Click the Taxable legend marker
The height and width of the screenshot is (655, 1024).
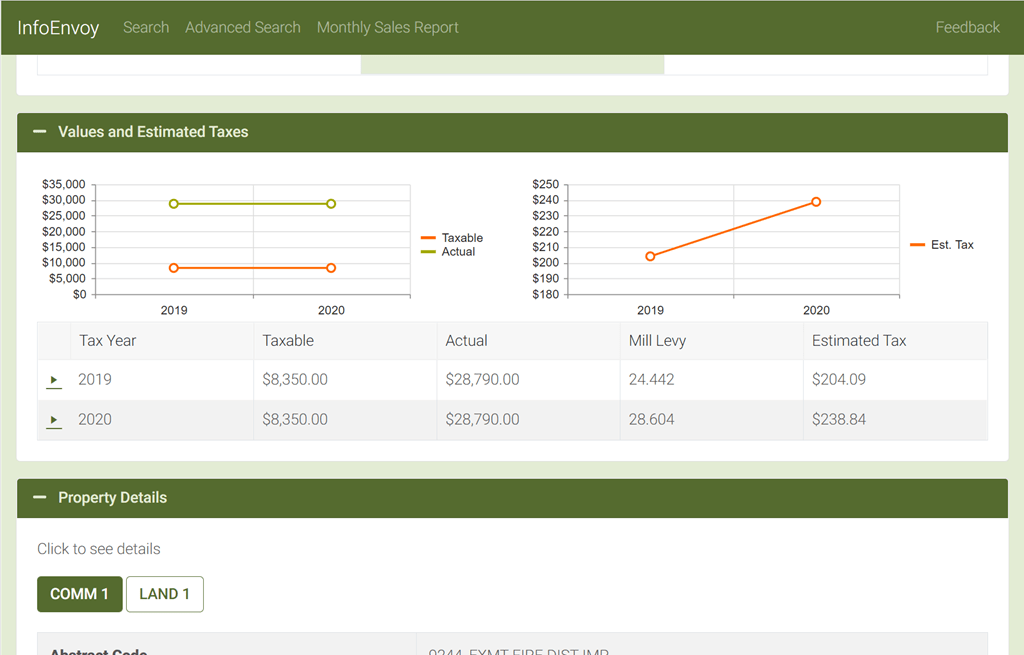click(427, 238)
